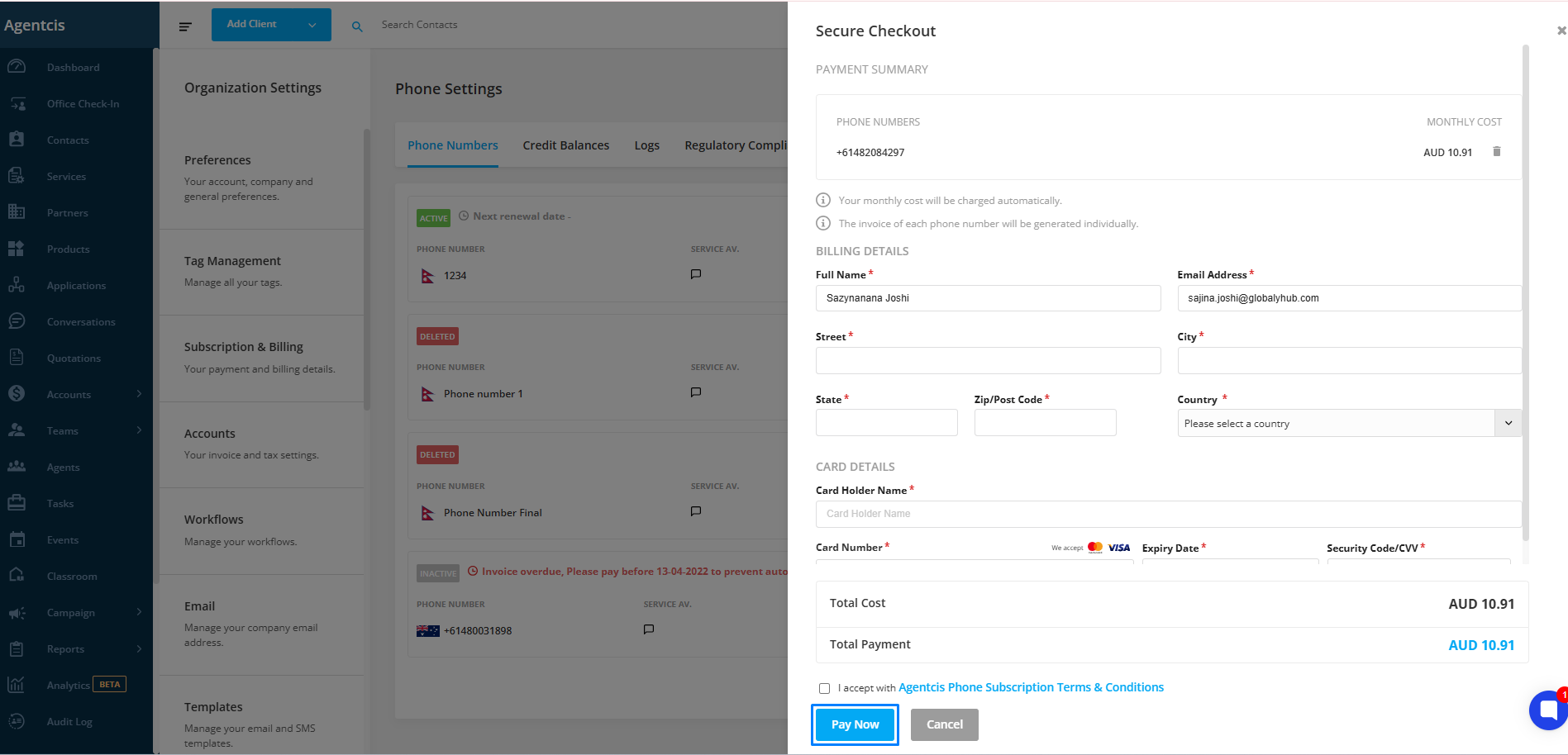This screenshot has height=755, width=1568.
Task: Open the Dashboard sidebar icon
Action: (x=17, y=67)
